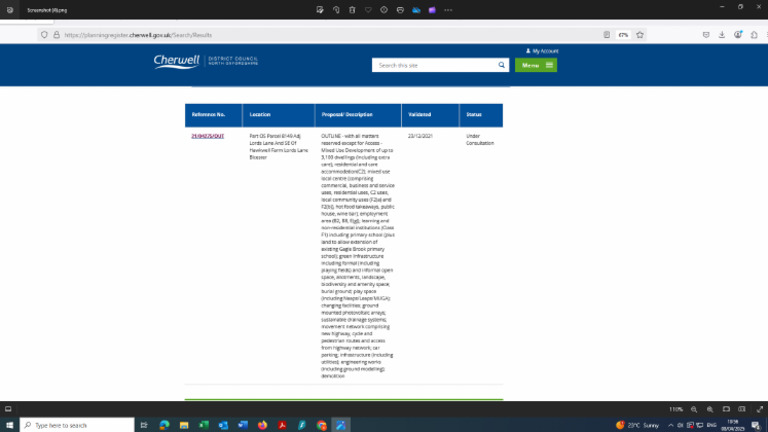Open Google Chrome from the taskbar
Screen dimensions: 768x432
321,425
